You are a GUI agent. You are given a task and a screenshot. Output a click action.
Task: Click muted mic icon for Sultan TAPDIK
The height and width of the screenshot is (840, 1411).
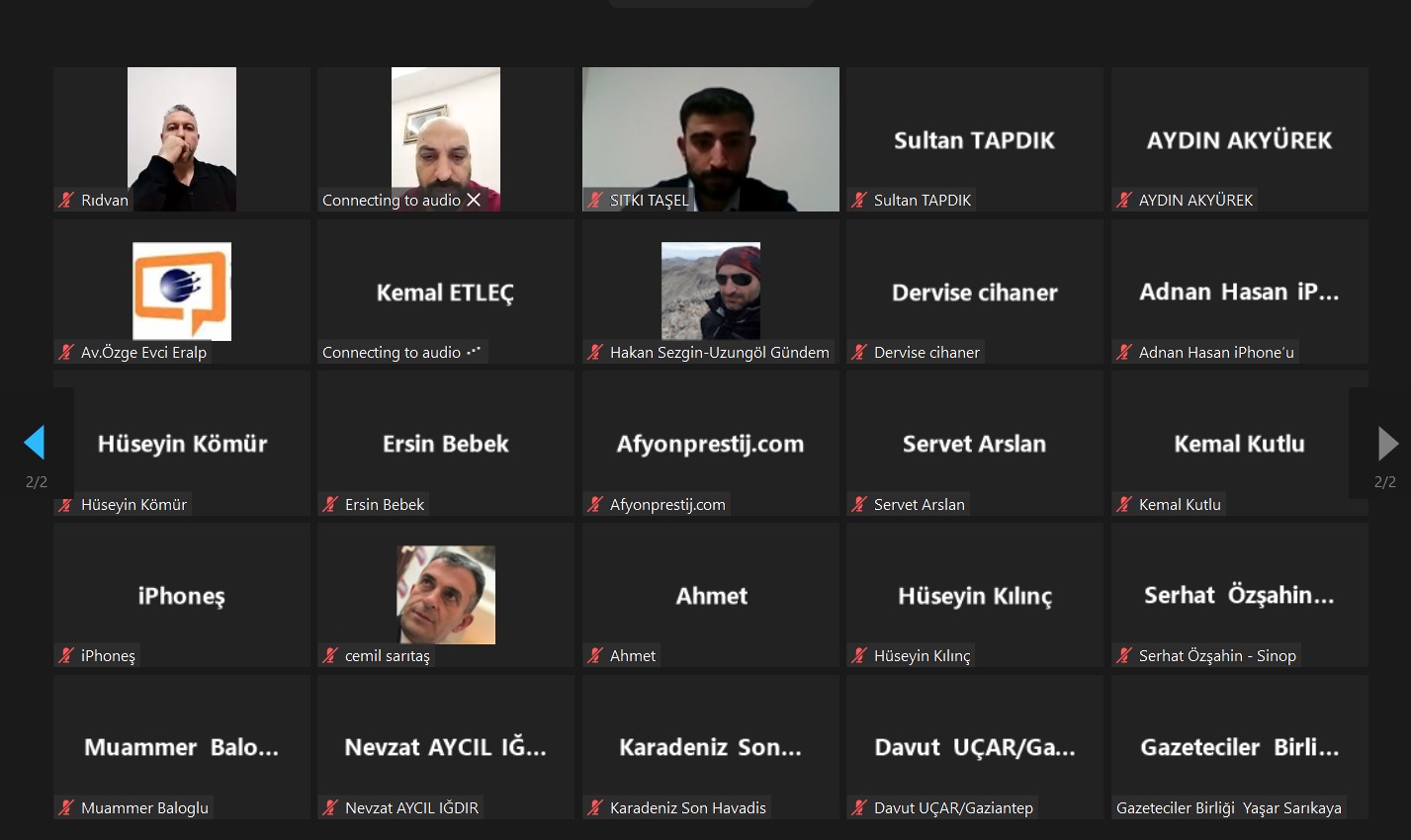coord(859,200)
